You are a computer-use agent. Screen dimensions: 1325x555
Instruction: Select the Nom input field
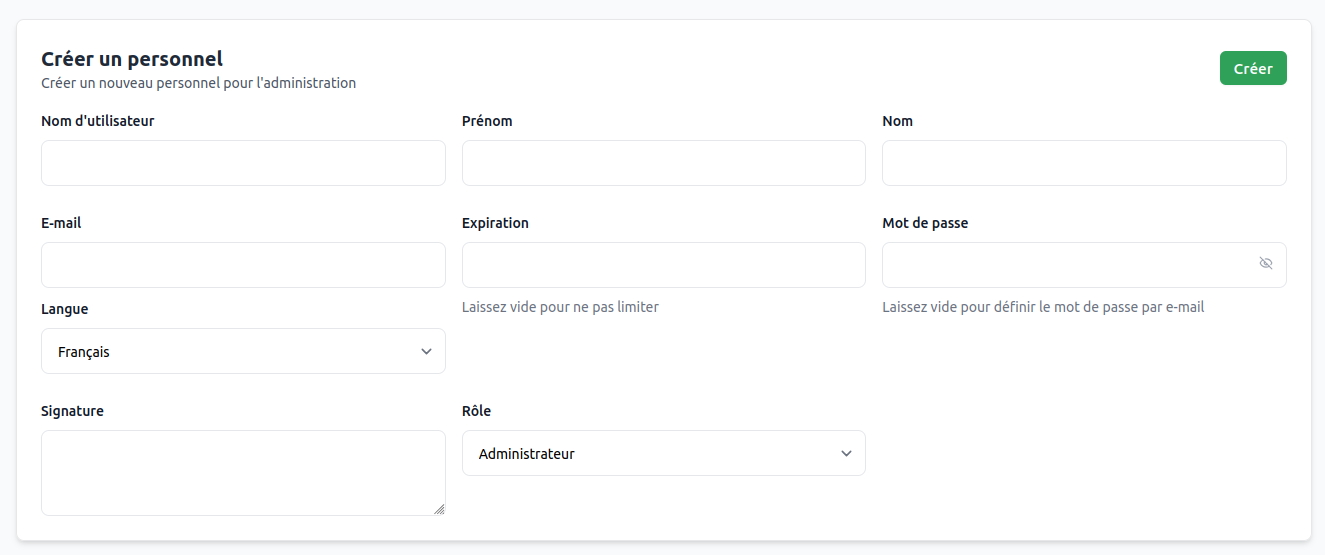[1083, 163]
